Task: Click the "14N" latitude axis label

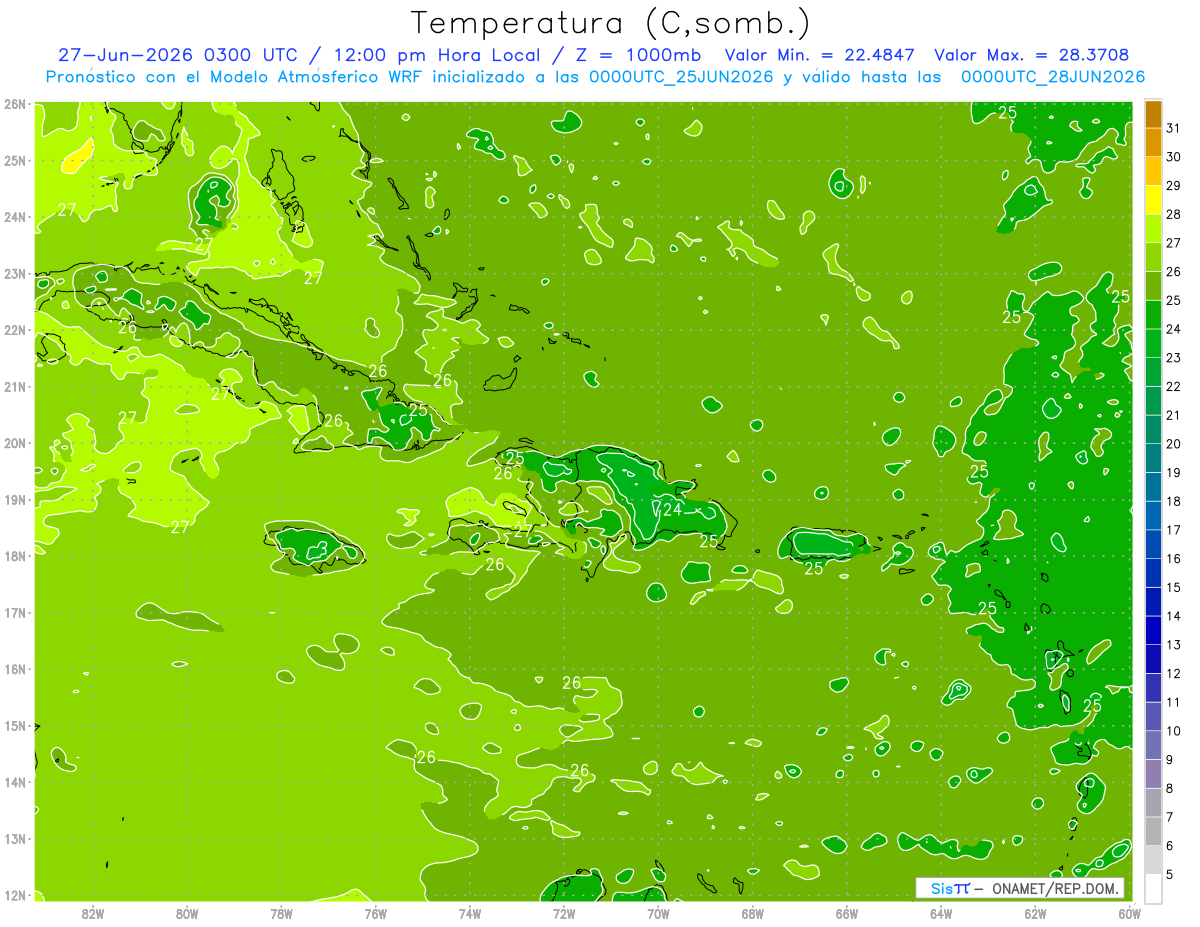Action: [x=16, y=782]
